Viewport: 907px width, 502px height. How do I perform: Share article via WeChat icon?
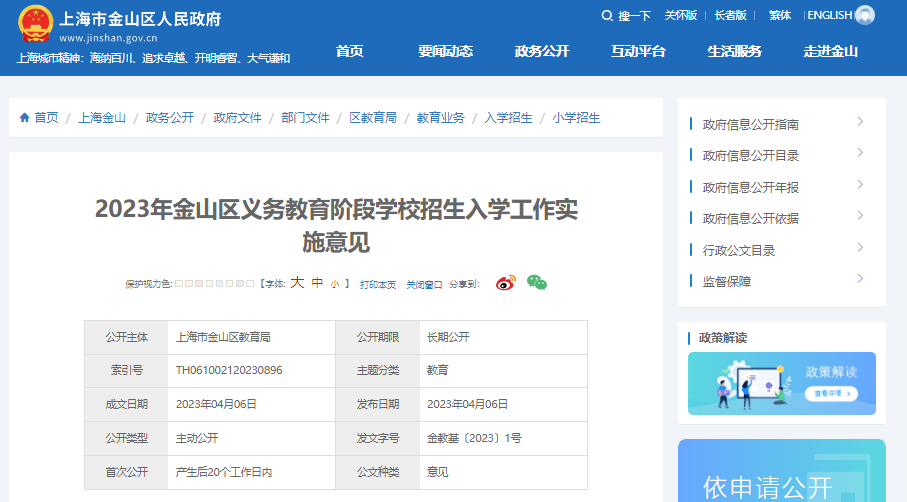pos(537,284)
